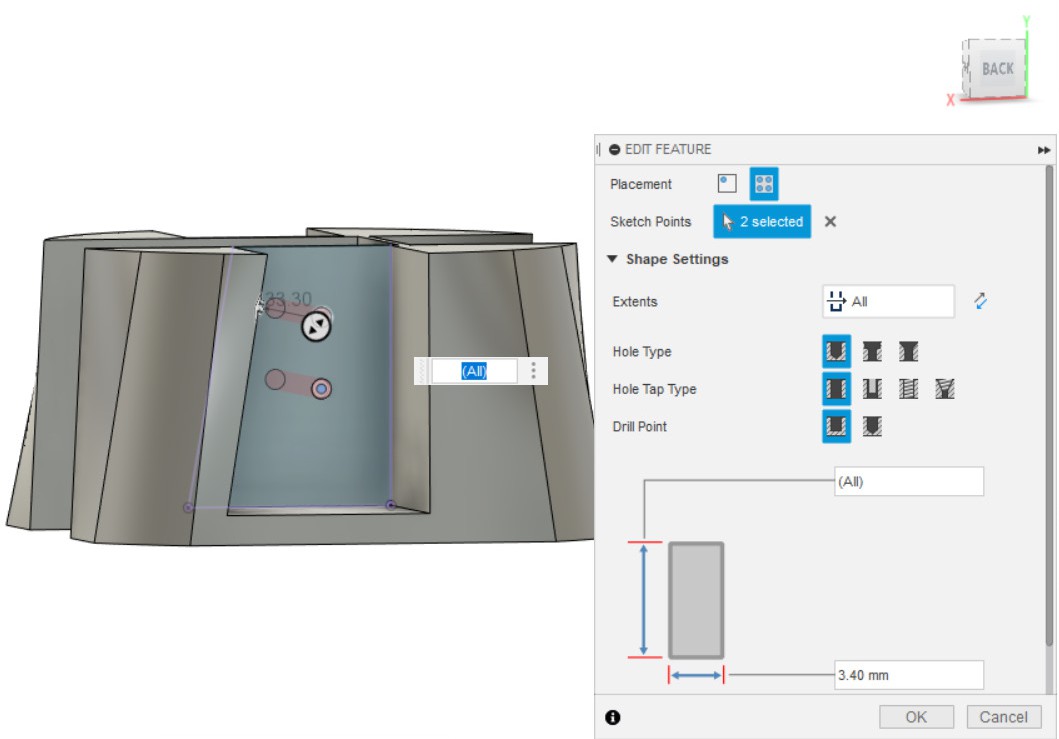Choose the Taper Tapped hole tap type
This screenshot has width=1059, height=739.
[x=944, y=389]
